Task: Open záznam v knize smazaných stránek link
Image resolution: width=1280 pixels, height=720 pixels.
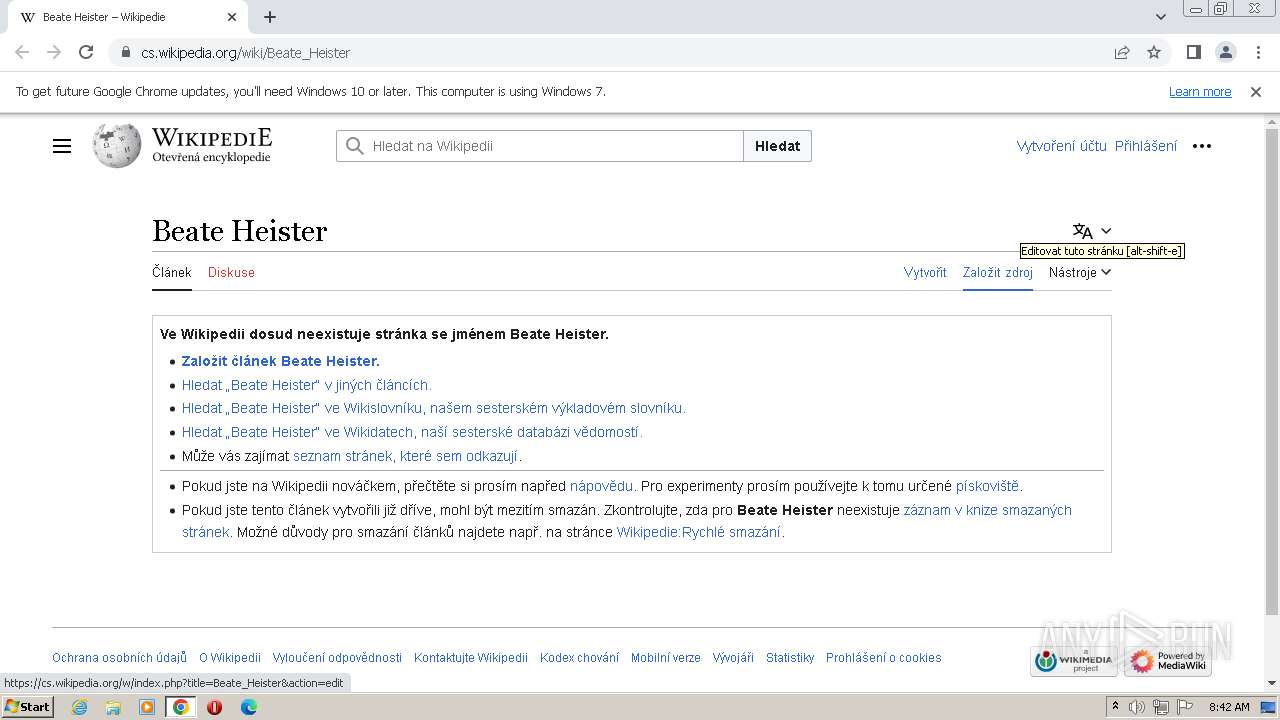Action: (x=987, y=510)
